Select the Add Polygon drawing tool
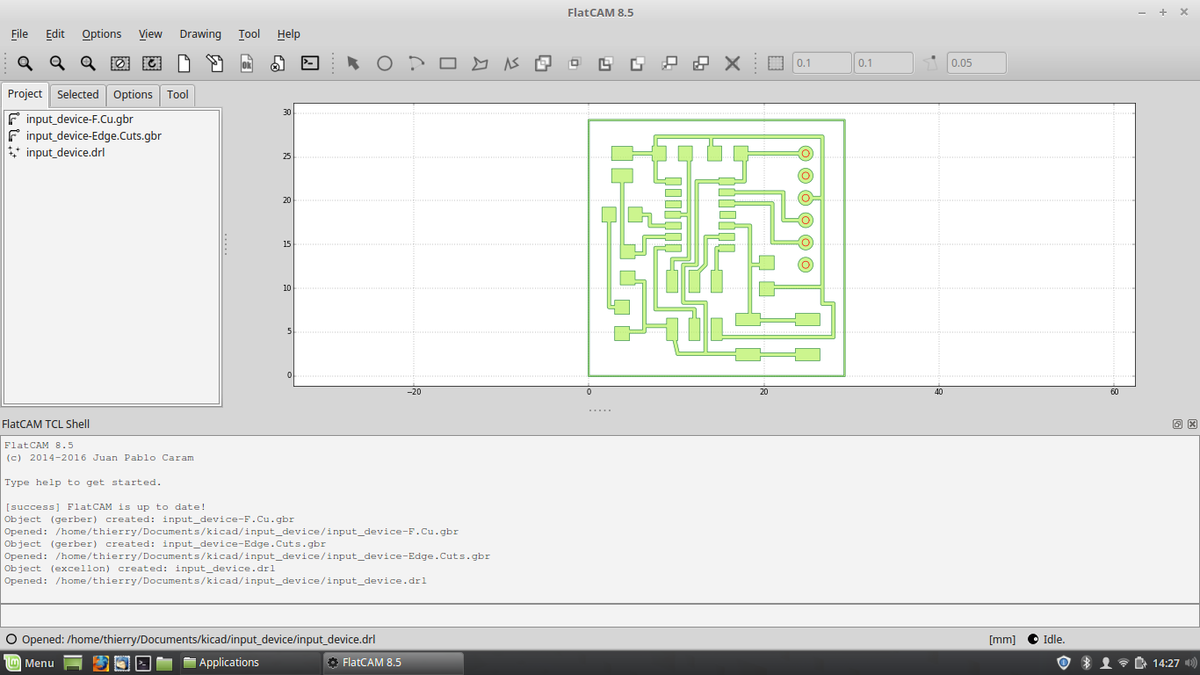 pos(480,63)
